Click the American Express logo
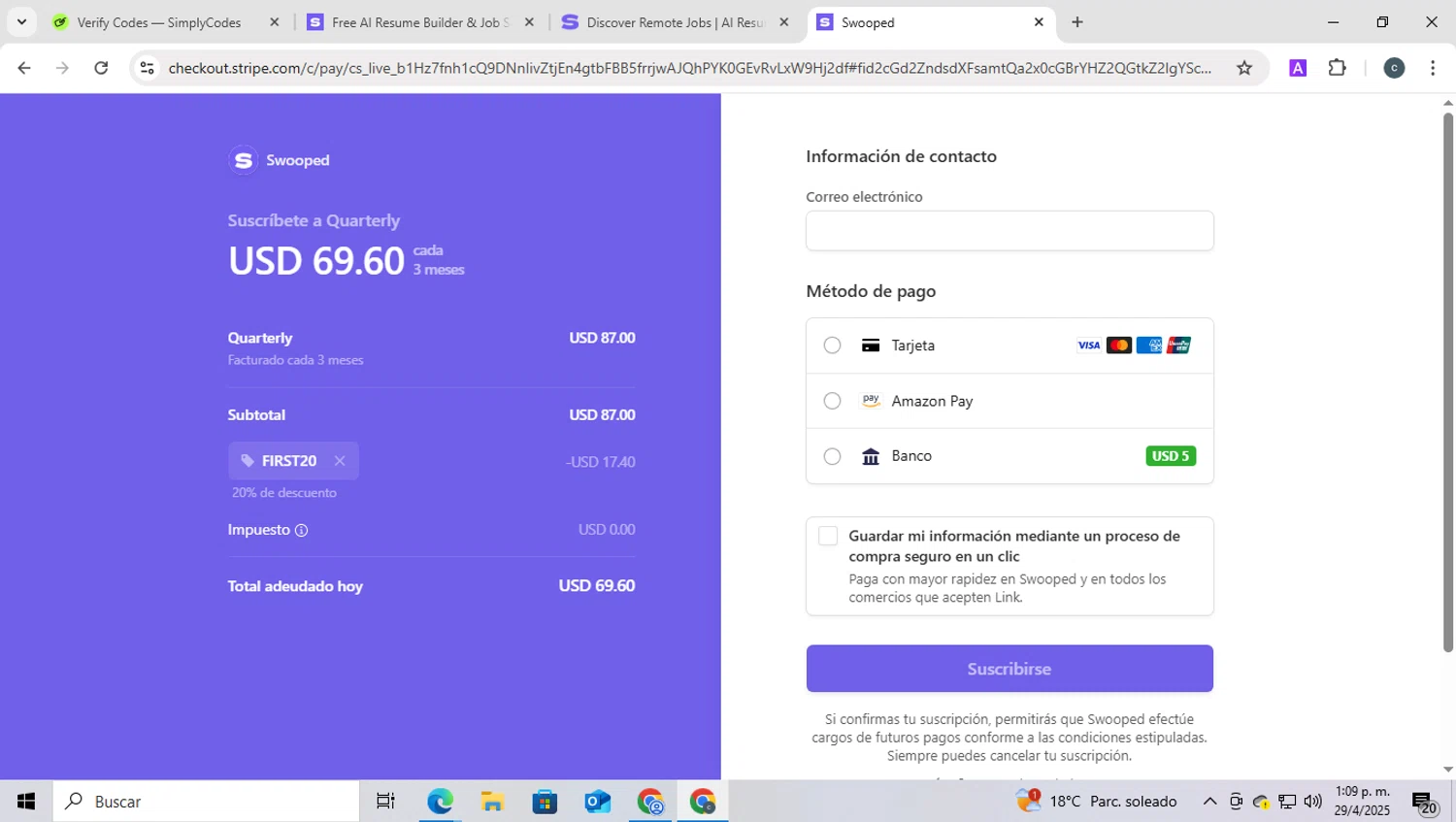Viewport: 1456px width, 822px height. [x=1149, y=345]
